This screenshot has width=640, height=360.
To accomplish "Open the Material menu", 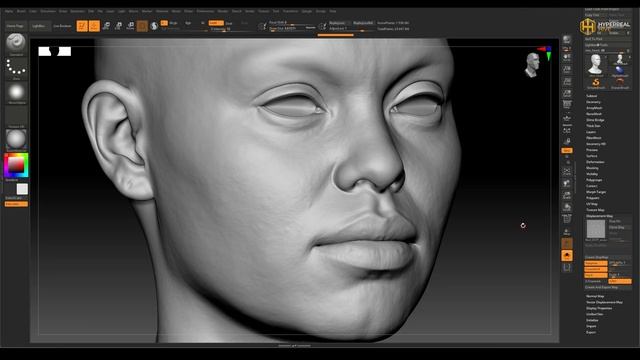I will pos(162,11).
